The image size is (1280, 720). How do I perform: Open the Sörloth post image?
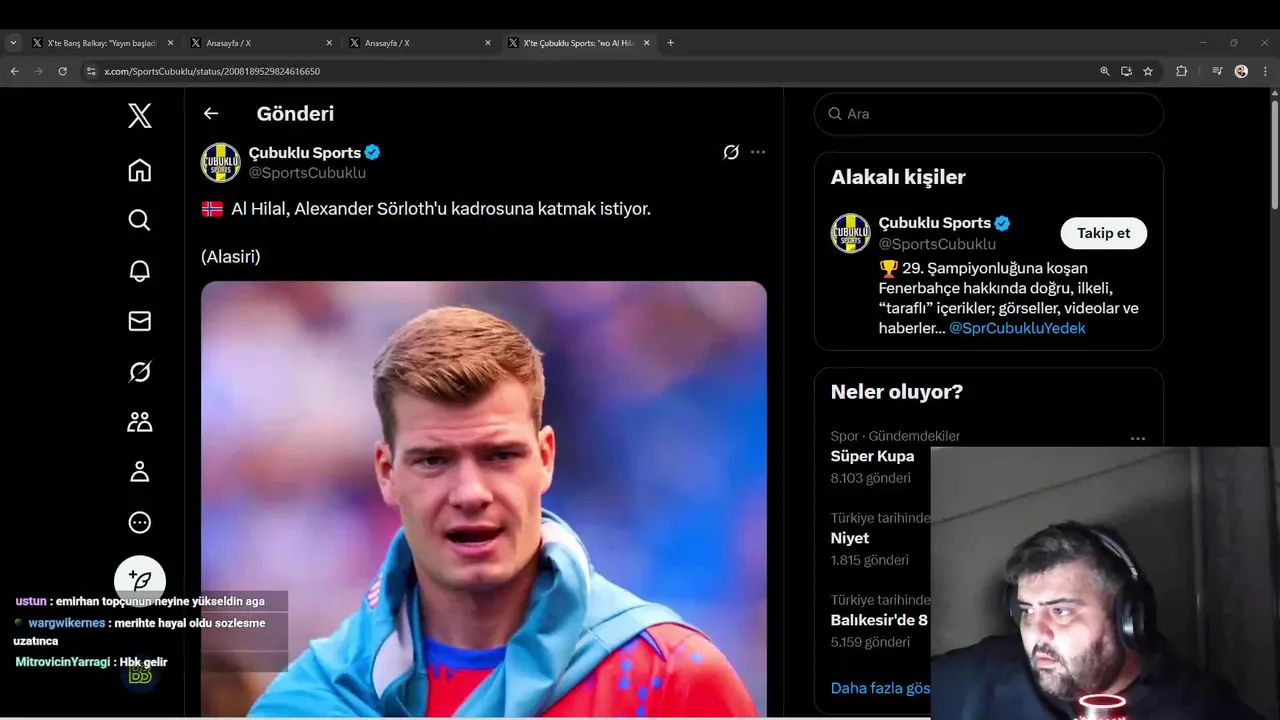point(484,498)
